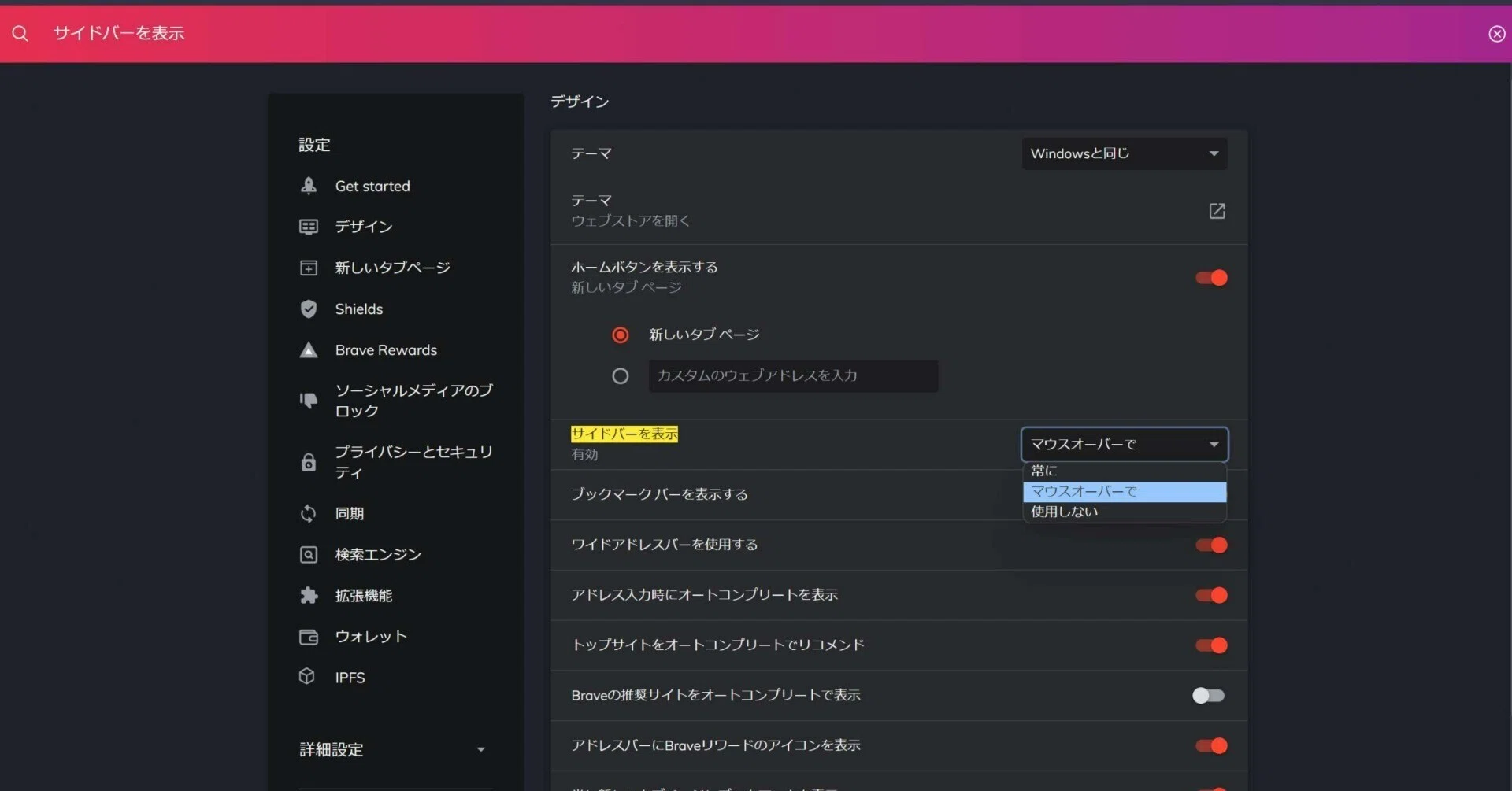Open Brave Rewards settings page
1512x791 pixels.
pyautogui.click(x=386, y=350)
